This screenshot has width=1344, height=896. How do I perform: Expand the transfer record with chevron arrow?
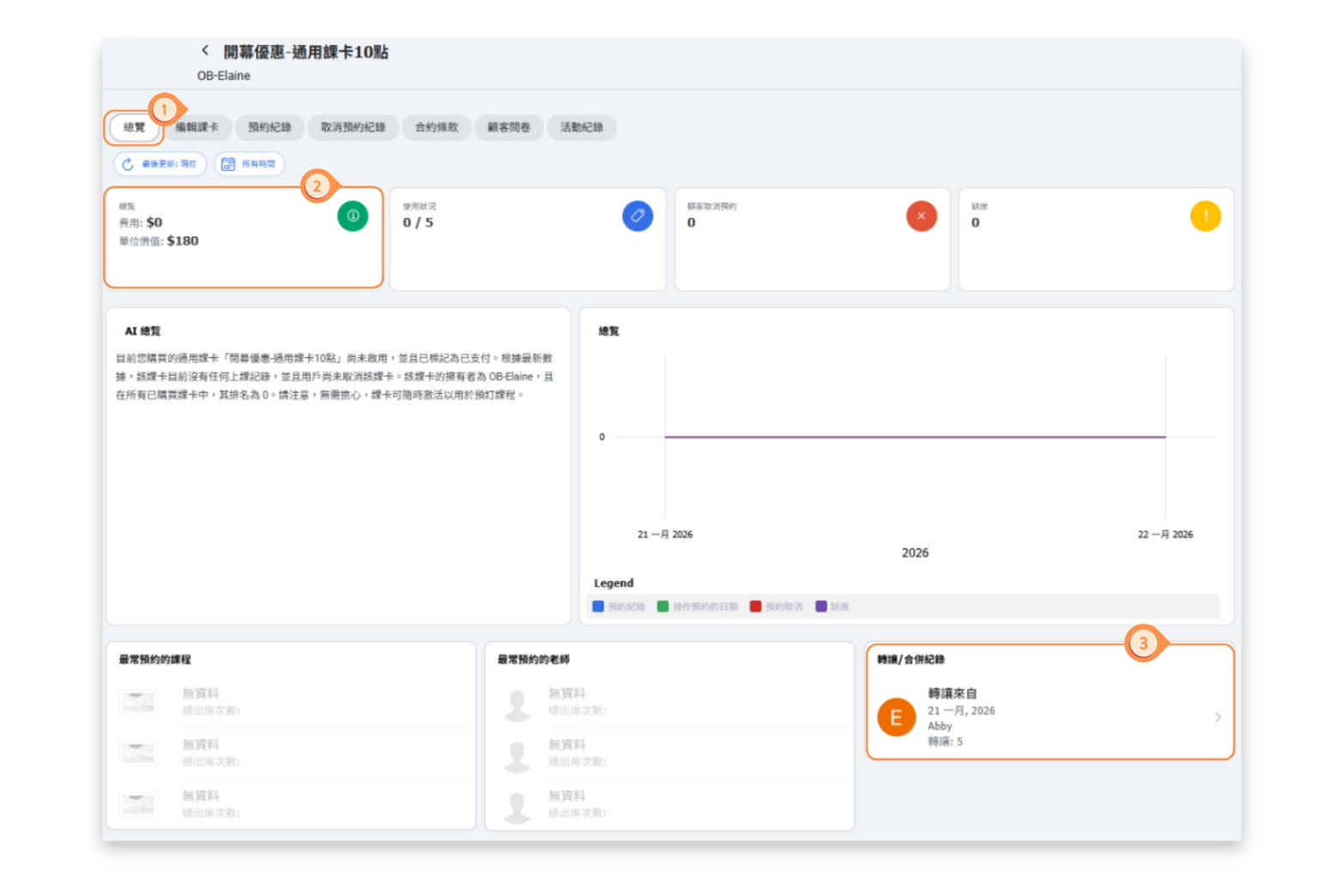pos(1217,717)
